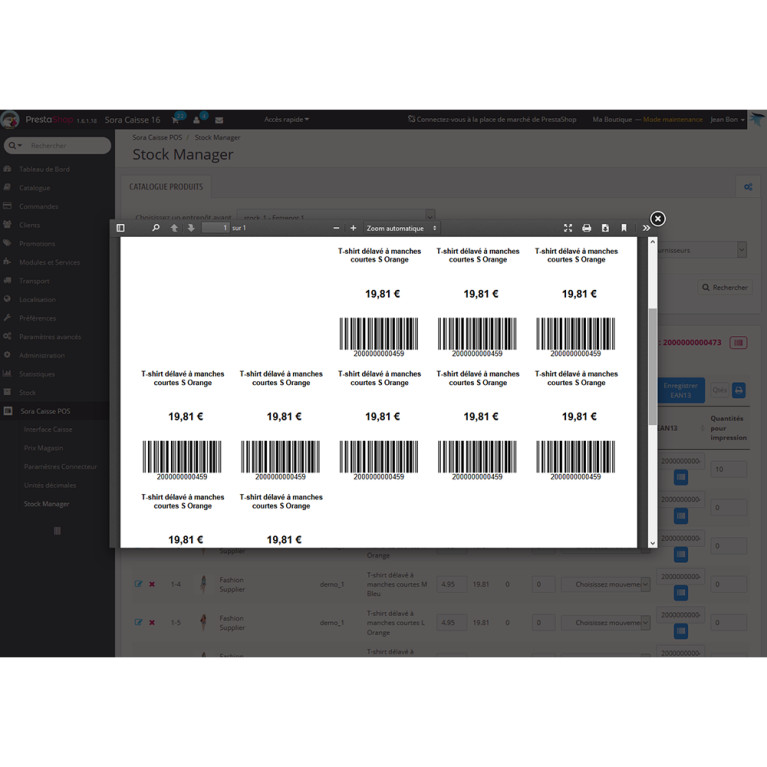The width and height of the screenshot is (767, 767).
Task: Click the Ma Boutique link
Action: coord(611,119)
